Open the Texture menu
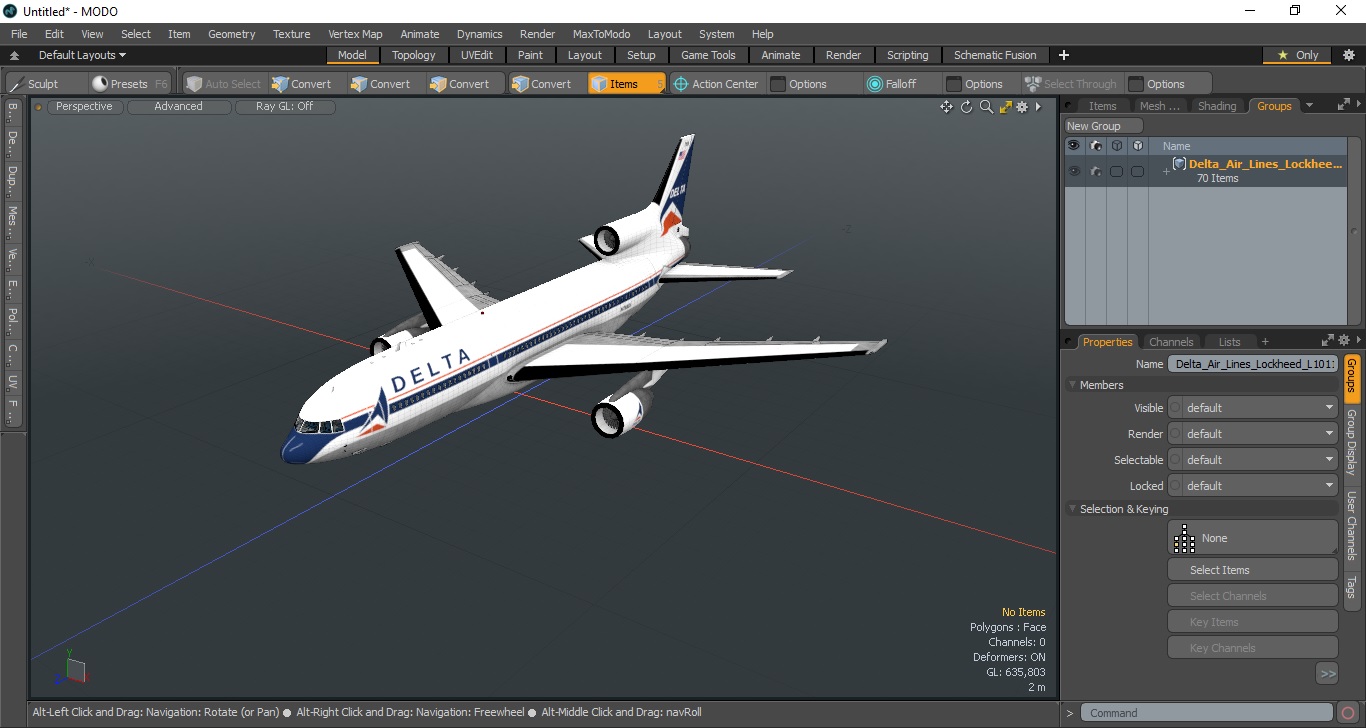The image size is (1366, 728). pos(291,34)
